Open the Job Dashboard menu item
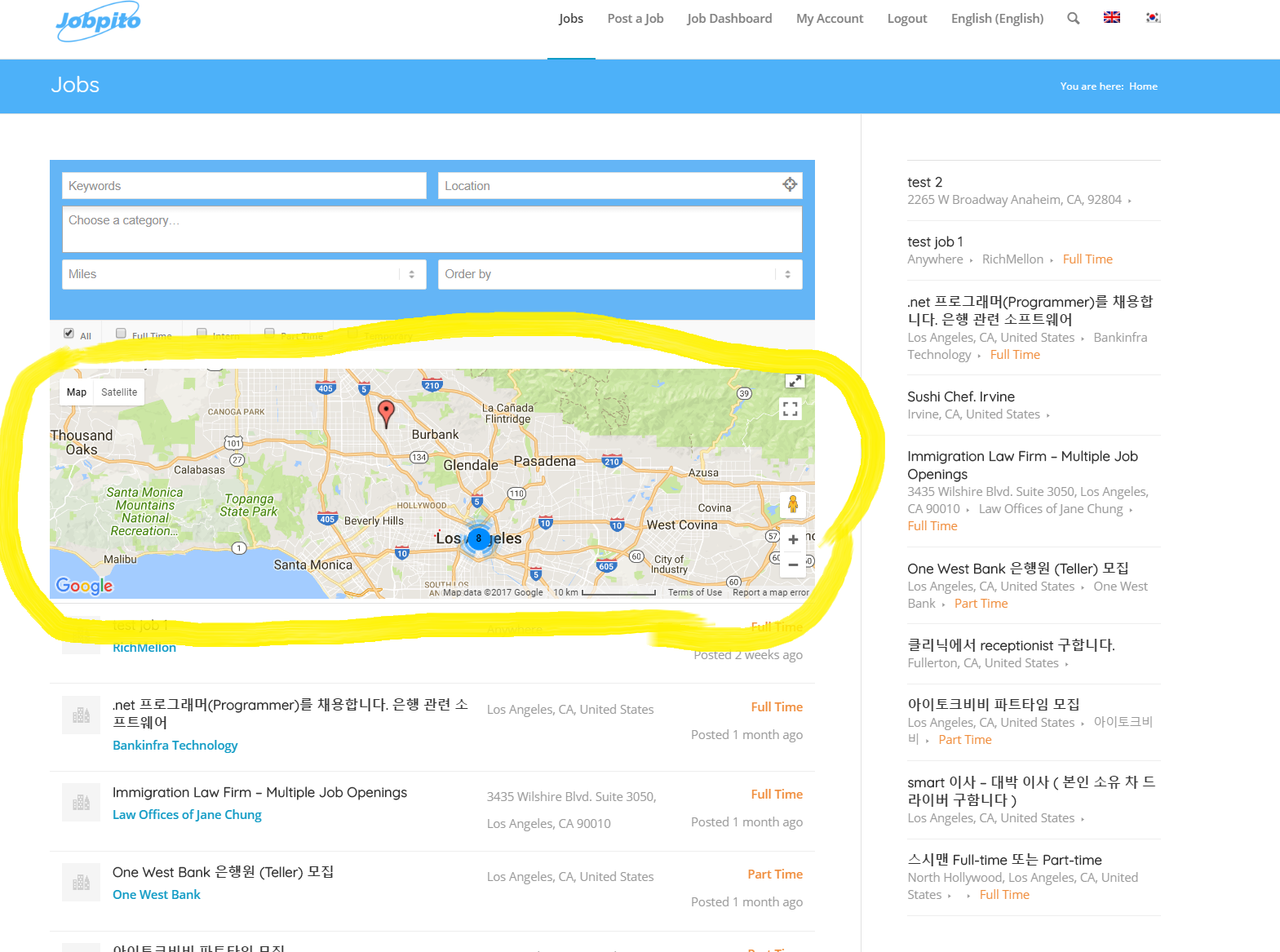1280x952 pixels. pos(729,18)
